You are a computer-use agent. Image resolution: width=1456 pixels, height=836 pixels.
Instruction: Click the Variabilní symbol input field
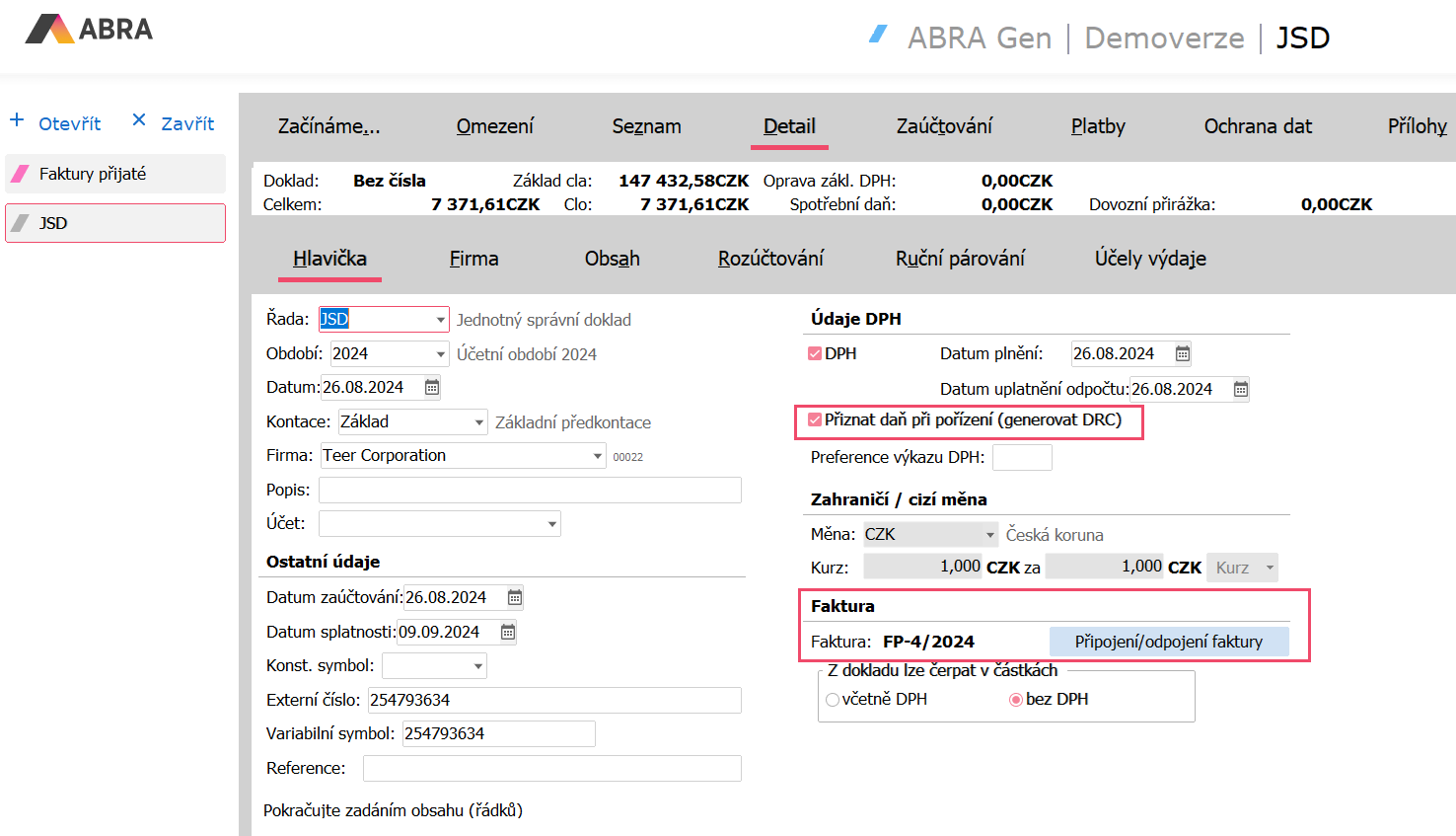499,734
